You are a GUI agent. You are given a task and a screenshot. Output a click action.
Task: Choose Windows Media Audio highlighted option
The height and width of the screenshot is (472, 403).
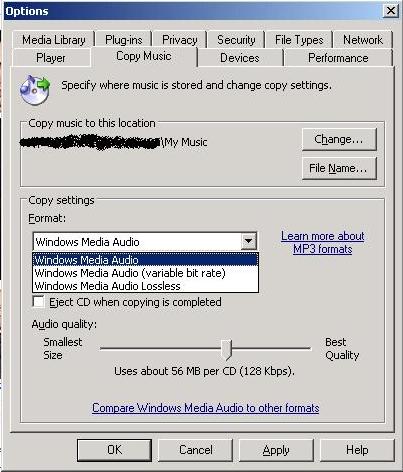pos(145,260)
